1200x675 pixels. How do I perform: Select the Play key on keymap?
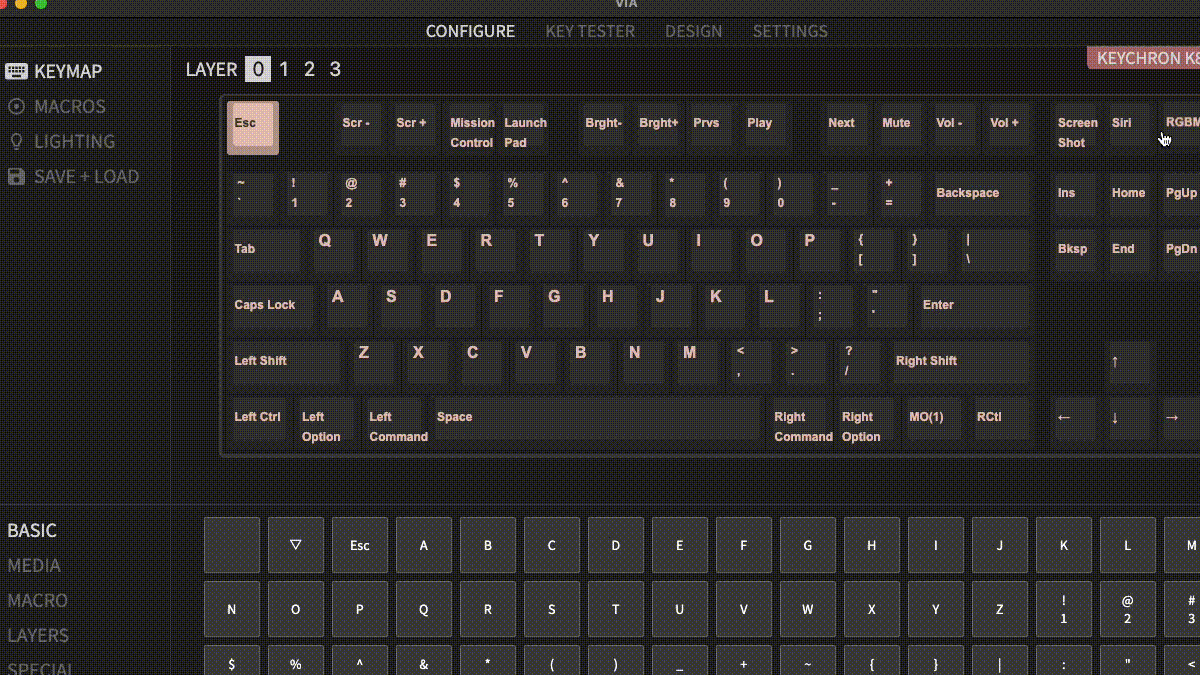coord(767,127)
